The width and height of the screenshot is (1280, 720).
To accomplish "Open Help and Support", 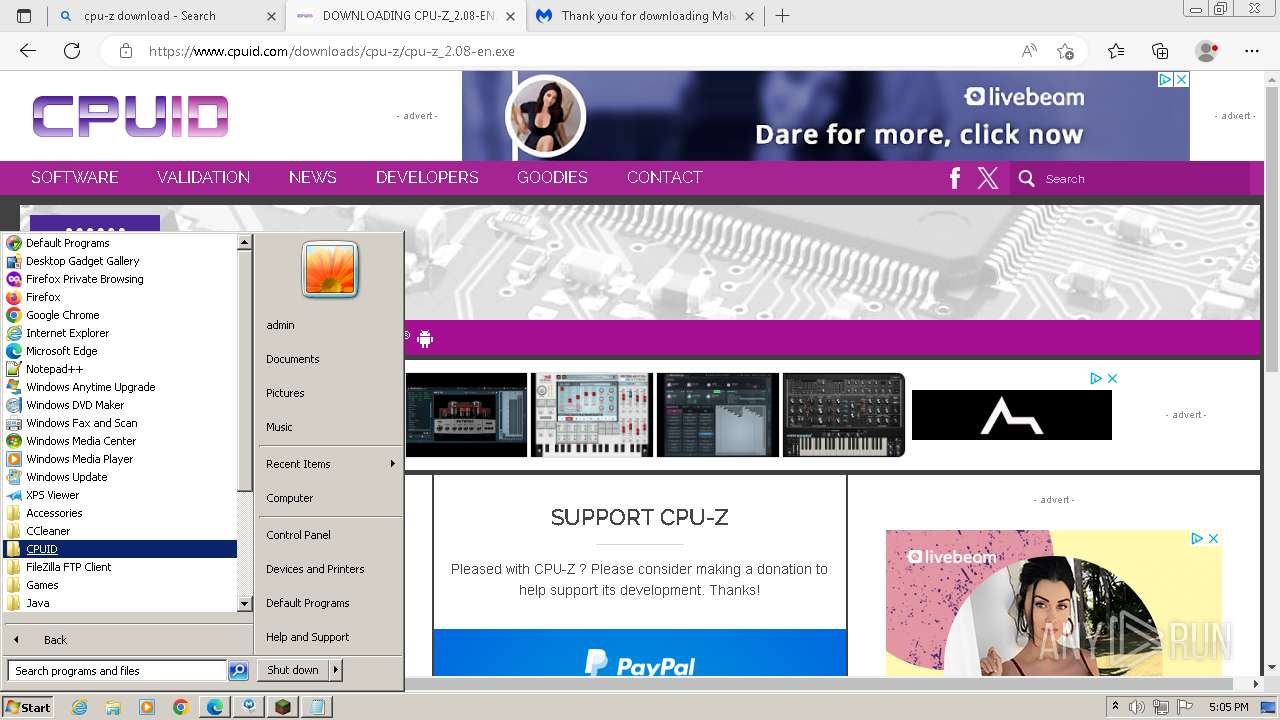I will click(307, 637).
